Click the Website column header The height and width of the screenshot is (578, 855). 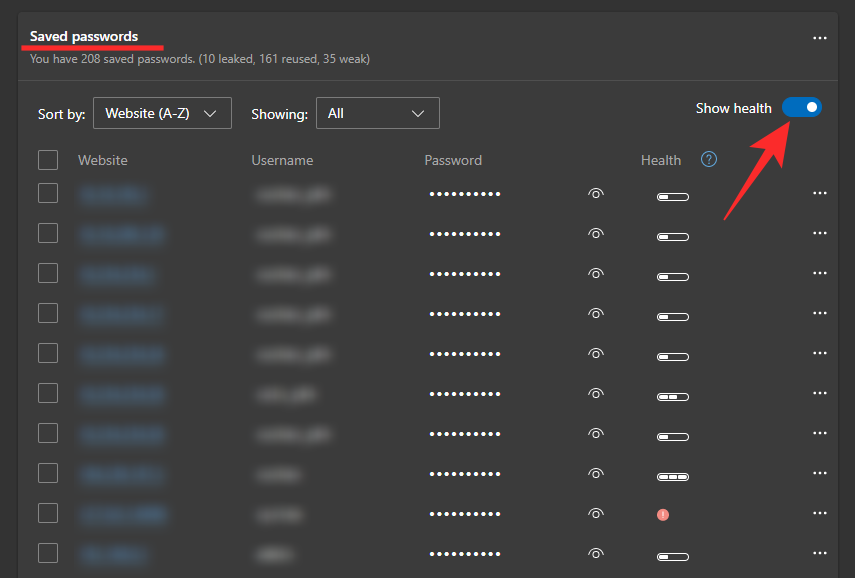click(x=103, y=160)
